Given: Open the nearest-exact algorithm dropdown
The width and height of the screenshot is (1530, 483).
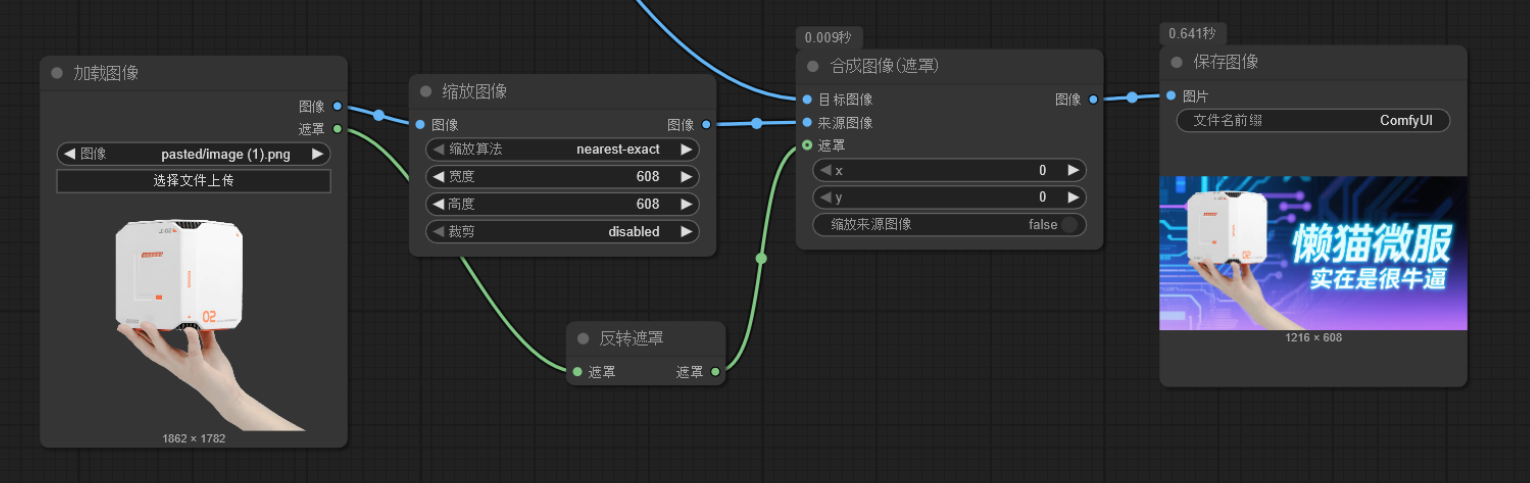Looking at the screenshot, I should (x=563, y=149).
